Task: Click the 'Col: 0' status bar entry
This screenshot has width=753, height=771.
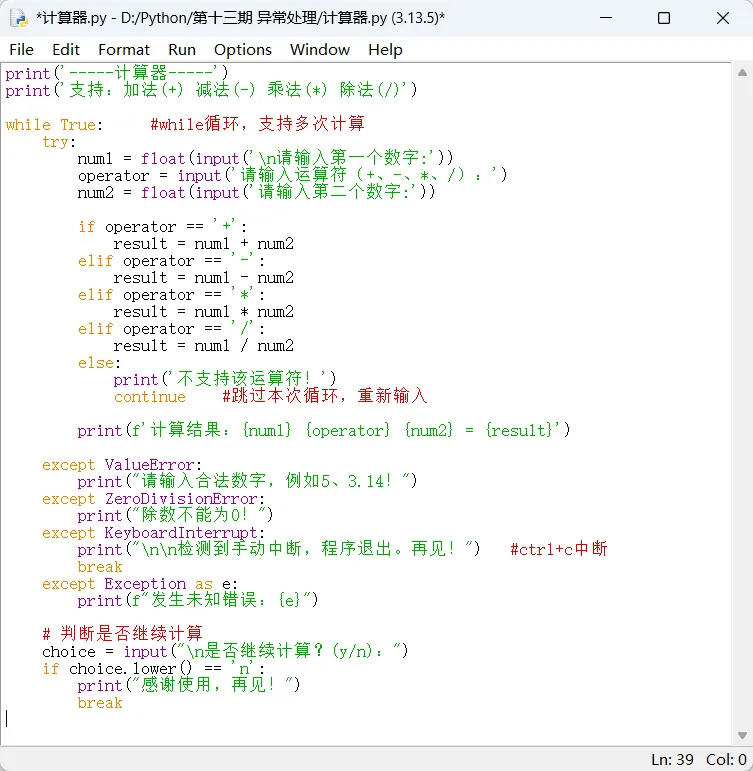Action: pyautogui.click(x=726, y=760)
